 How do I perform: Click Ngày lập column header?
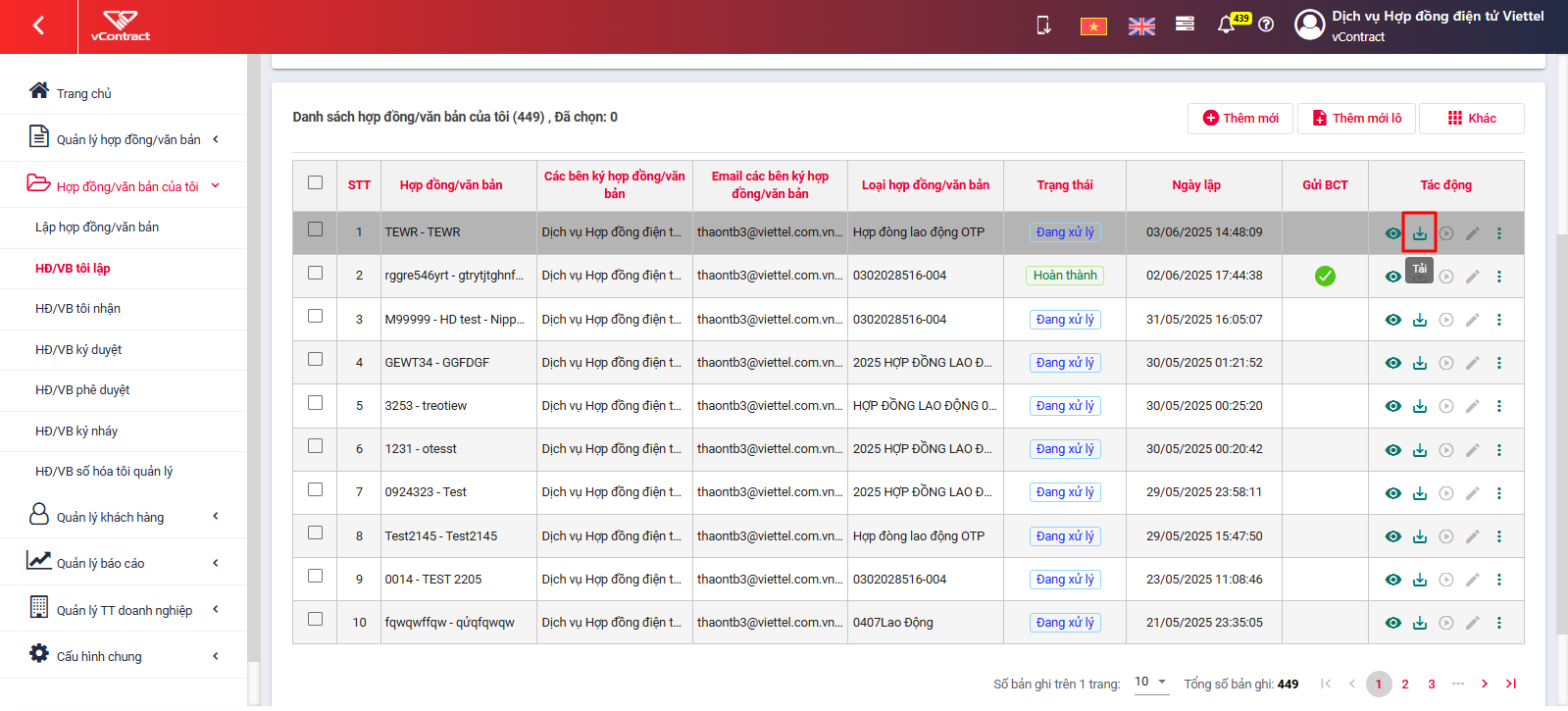(x=1195, y=184)
